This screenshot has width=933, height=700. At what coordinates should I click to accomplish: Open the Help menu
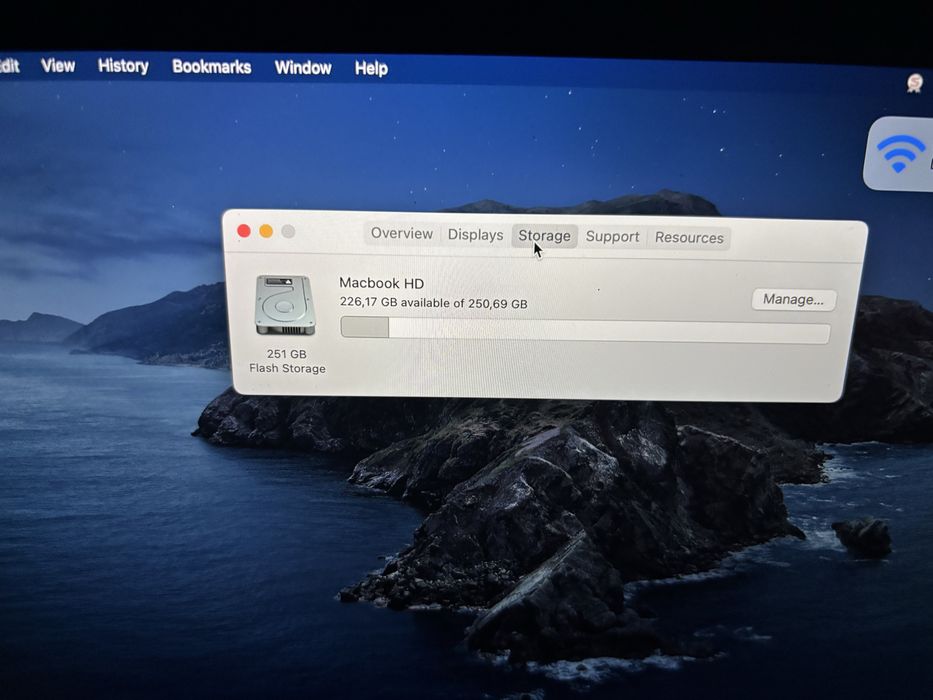click(x=371, y=68)
